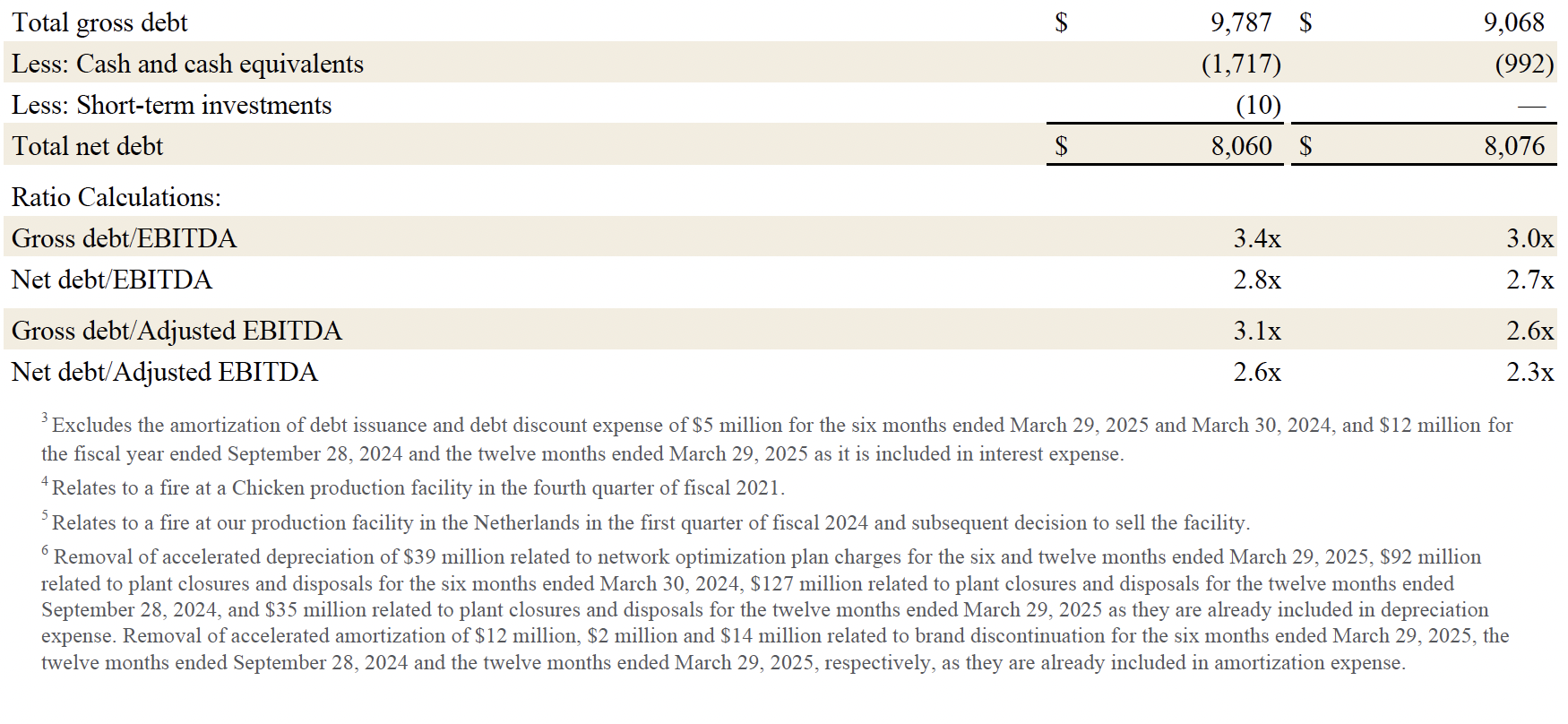This screenshot has height=724, width=1568.
Task: Select the 2.3x Net debt/Adjusted EBITDA ratio
Action: click(x=1529, y=372)
